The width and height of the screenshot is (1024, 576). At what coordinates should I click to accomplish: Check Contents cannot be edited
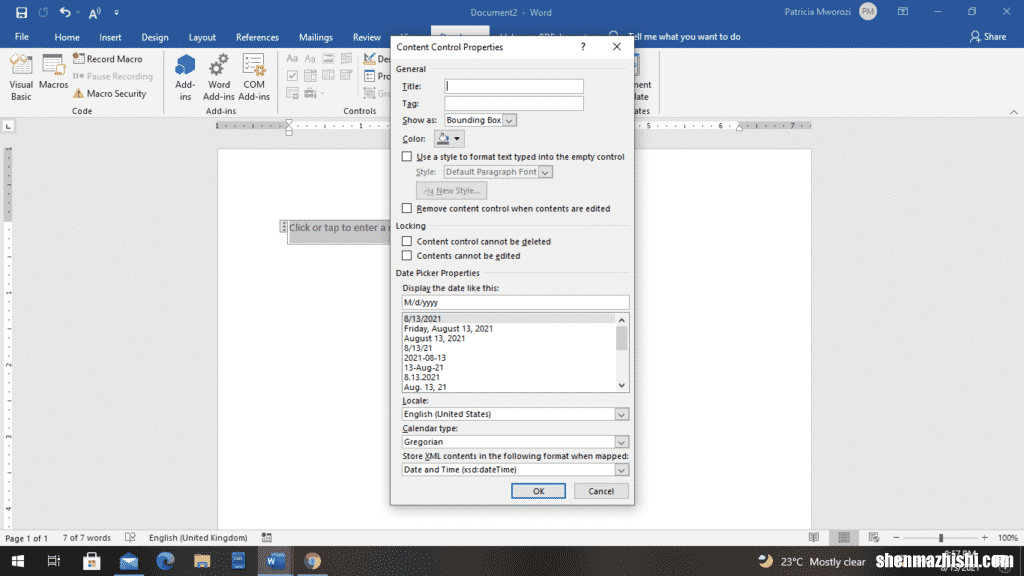[407, 256]
